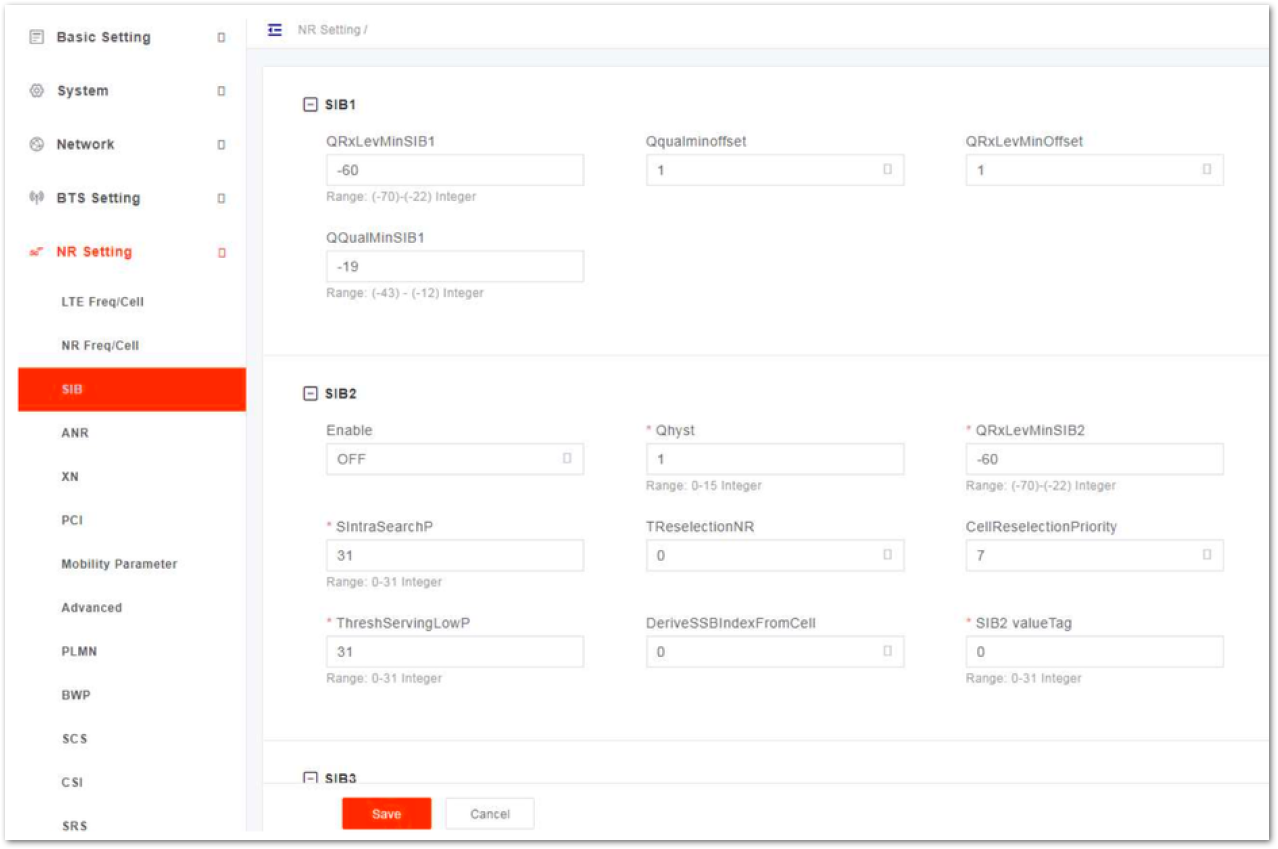Collapse the NR Setting menu arrow
The height and width of the screenshot is (849, 1278).
pyautogui.click(x=221, y=253)
